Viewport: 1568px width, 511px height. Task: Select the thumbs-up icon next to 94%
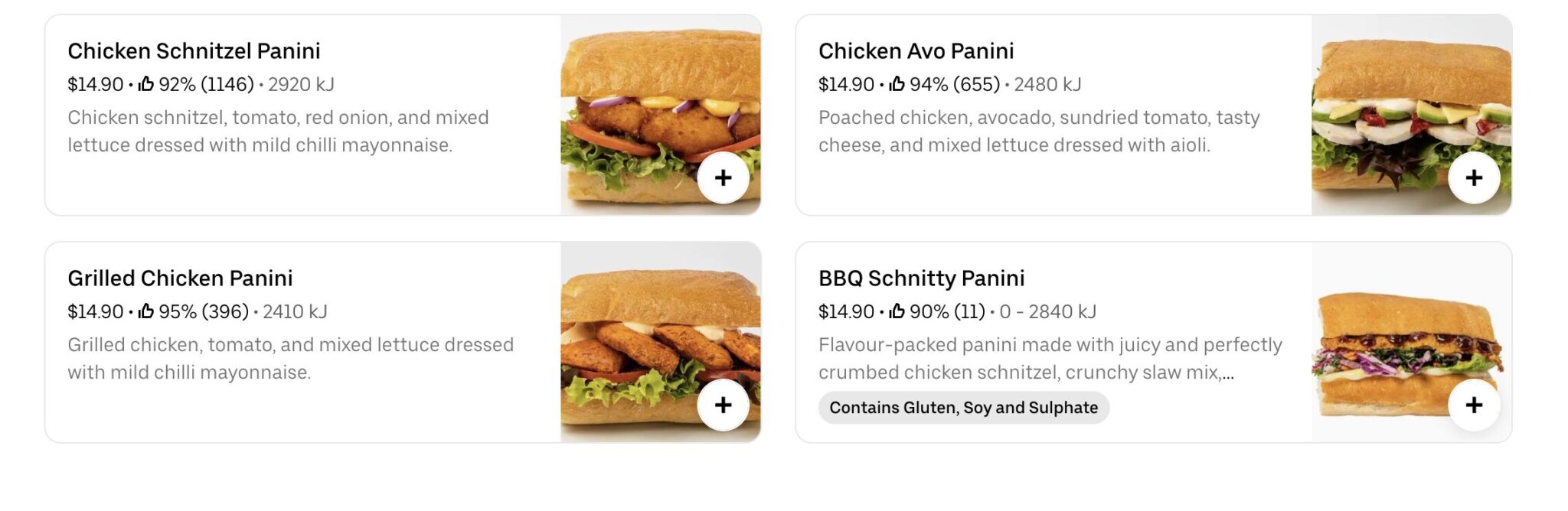pyautogui.click(x=896, y=84)
